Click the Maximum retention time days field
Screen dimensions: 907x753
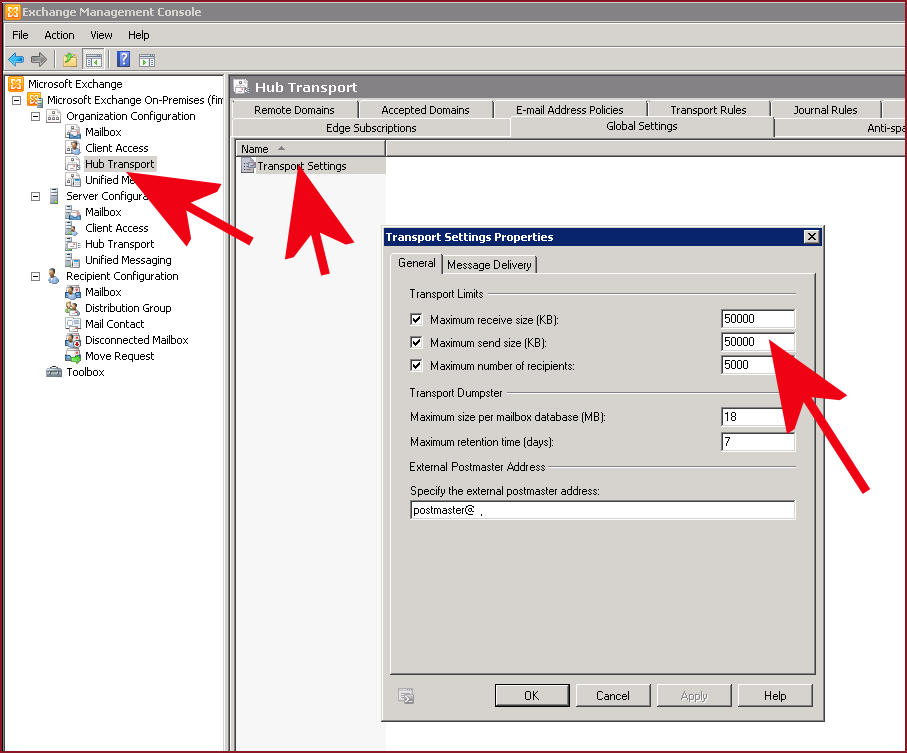(x=758, y=442)
